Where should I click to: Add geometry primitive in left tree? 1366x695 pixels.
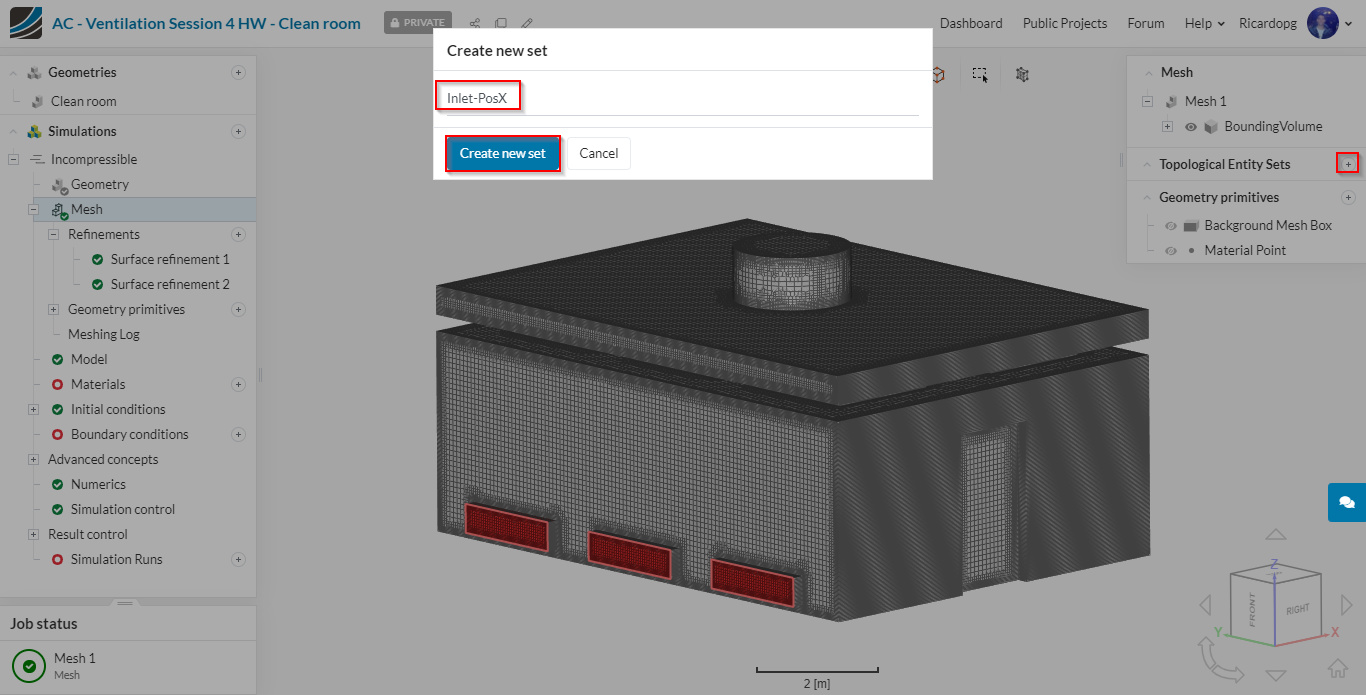[238, 309]
